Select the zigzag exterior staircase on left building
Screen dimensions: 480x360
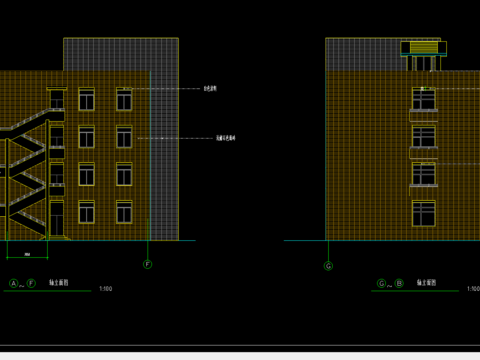pos(23,173)
